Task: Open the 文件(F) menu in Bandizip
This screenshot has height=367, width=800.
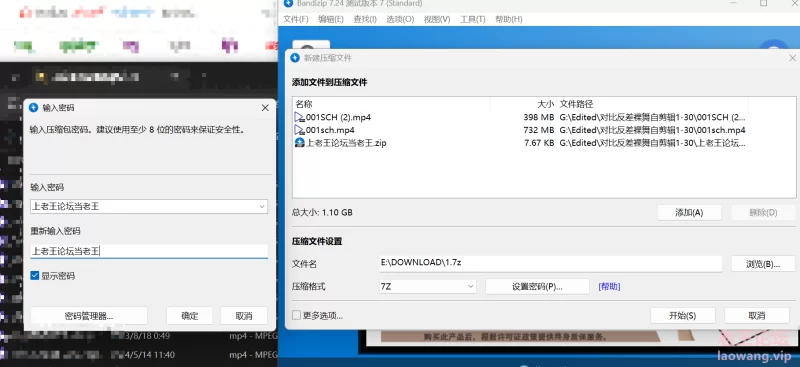Action: tap(295, 19)
